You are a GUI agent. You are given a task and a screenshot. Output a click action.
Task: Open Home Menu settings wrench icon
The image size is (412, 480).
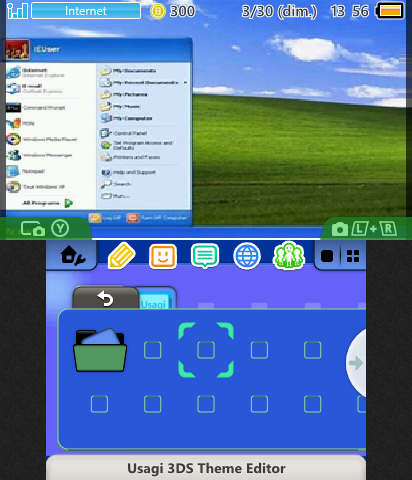(73, 256)
